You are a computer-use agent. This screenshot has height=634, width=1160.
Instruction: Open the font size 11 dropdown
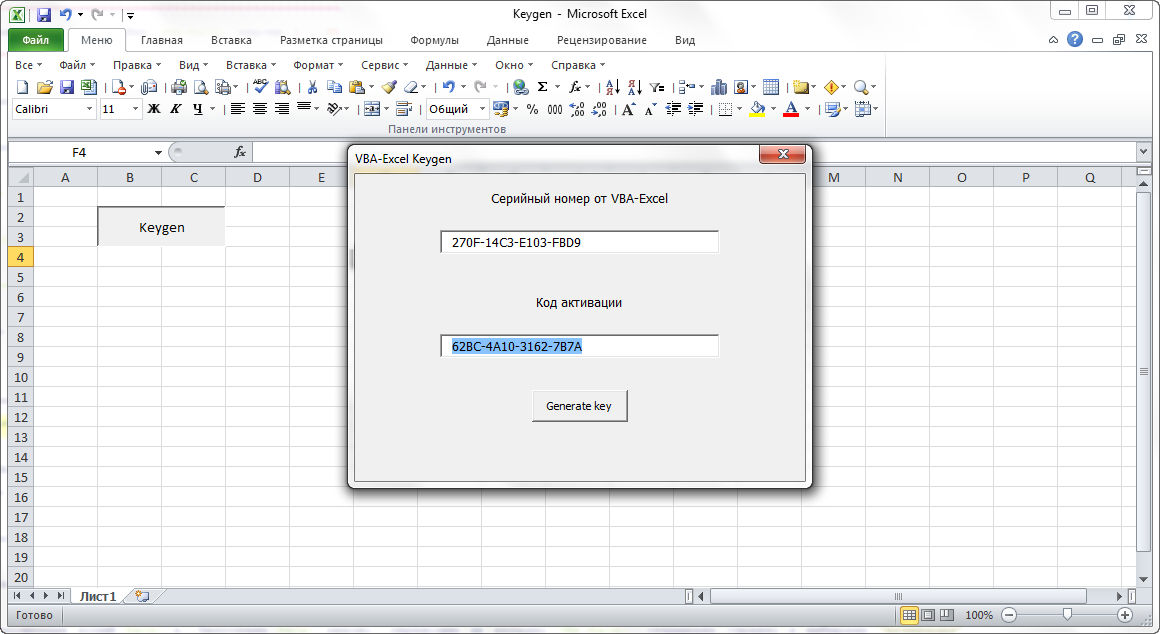click(135, 109)
